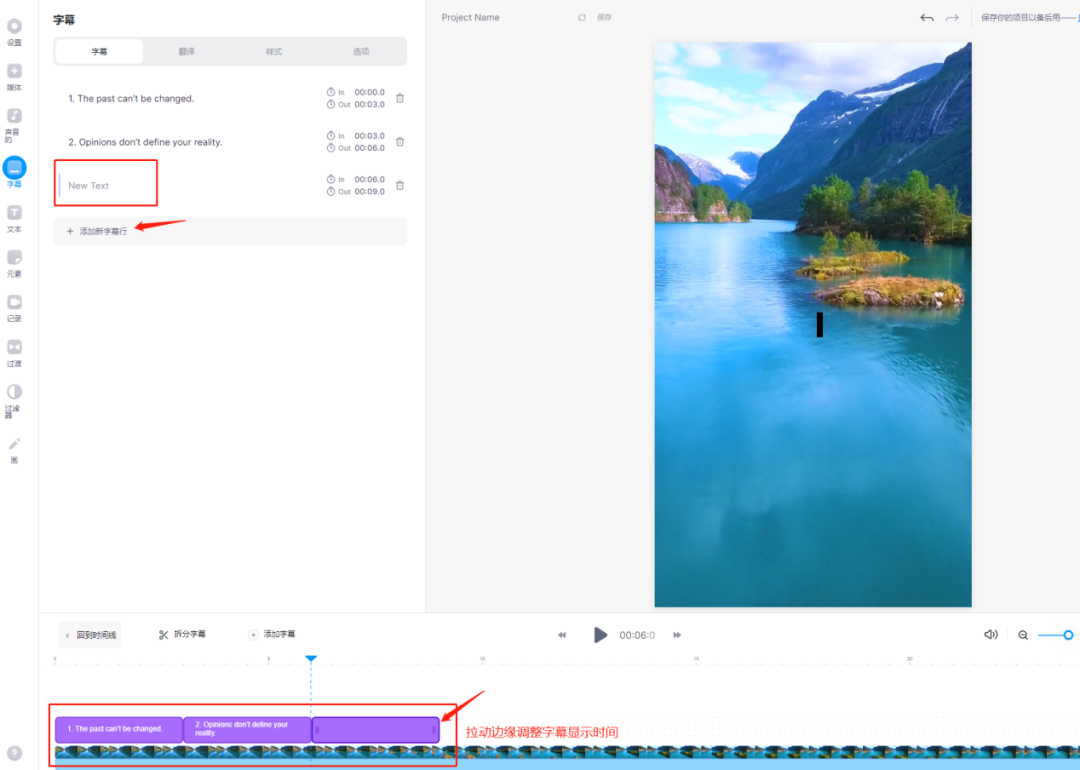Click inside the New Text input field
This screenshot has width=1080, height=770.
coord(105,183)
